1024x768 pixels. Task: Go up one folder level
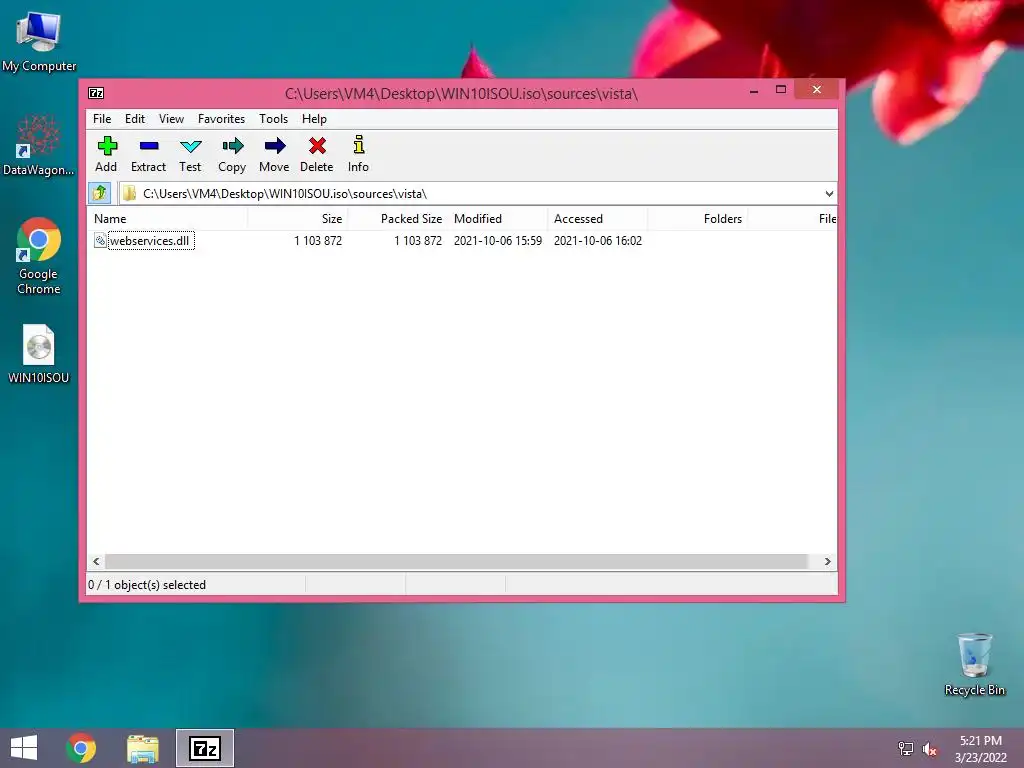pyautogui.click(x=99, y=193)
